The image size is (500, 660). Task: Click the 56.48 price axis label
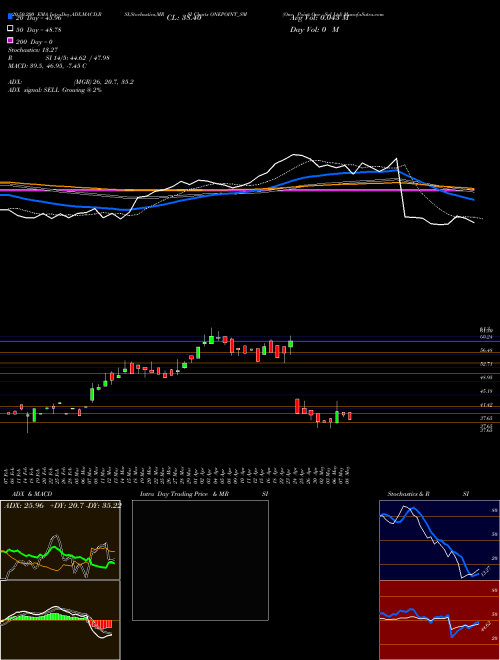tap(487, 350)
